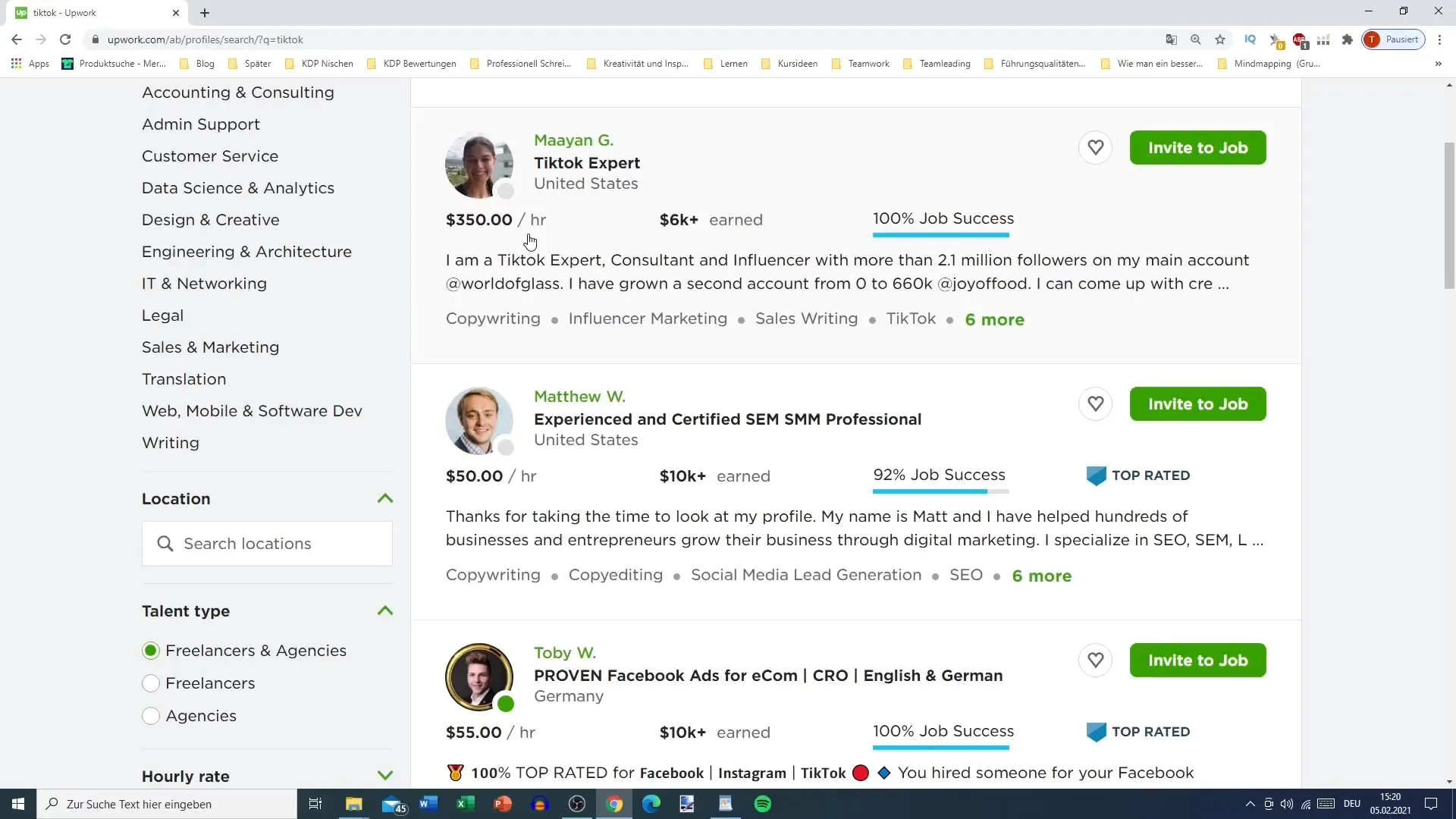1456x819 pixels.
Task: Show 6 more skills for Matthew W.
Action: pos(1041,576)
